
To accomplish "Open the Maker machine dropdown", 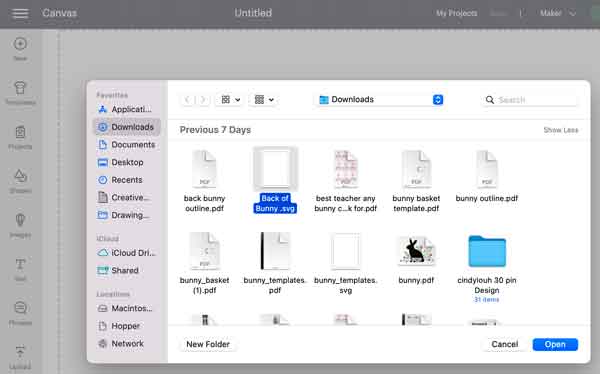I will point(558,13).
